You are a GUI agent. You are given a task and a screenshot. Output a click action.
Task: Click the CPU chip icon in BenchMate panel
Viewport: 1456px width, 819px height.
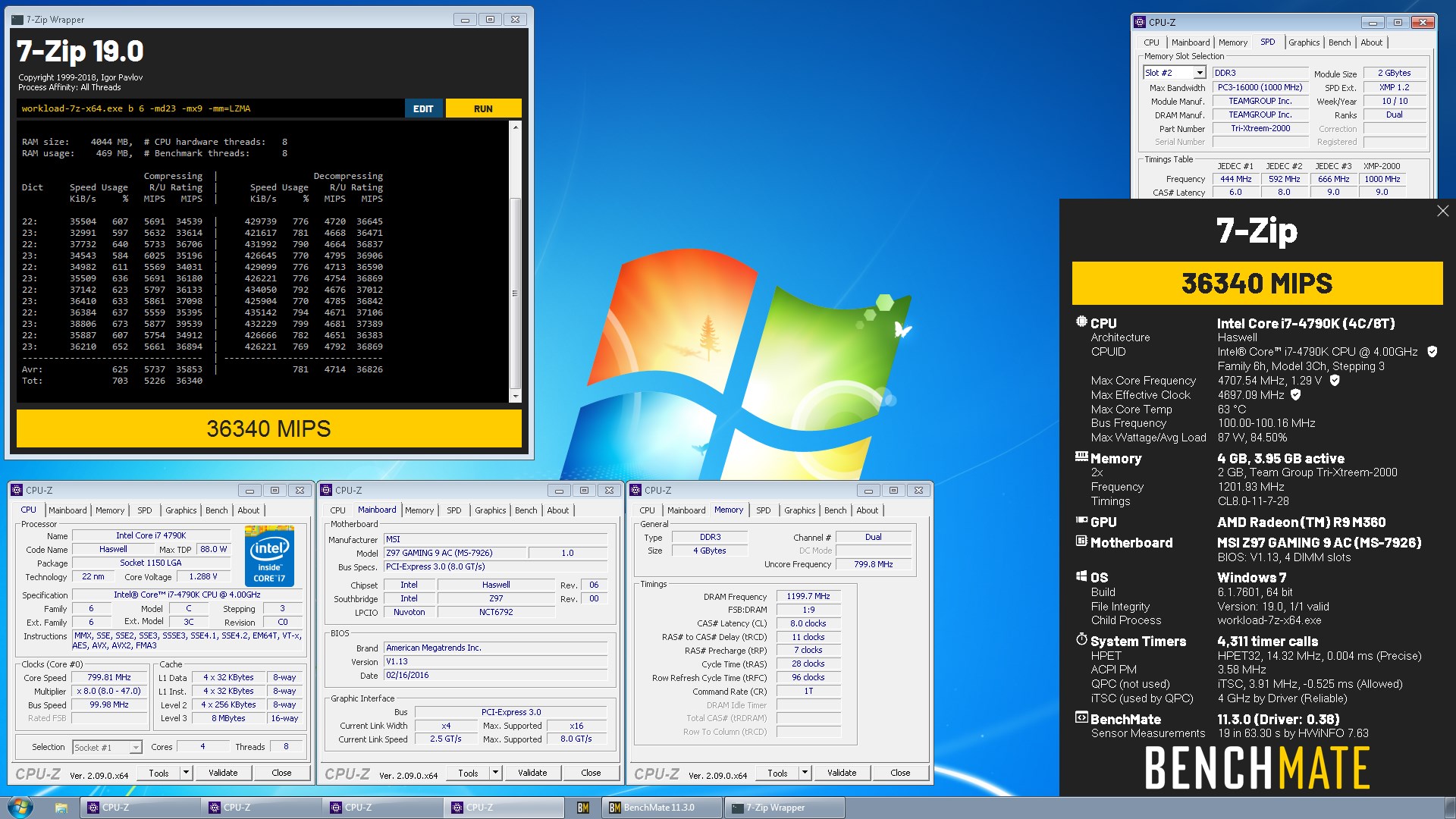pyautogui.click(x=1081, y=322)
